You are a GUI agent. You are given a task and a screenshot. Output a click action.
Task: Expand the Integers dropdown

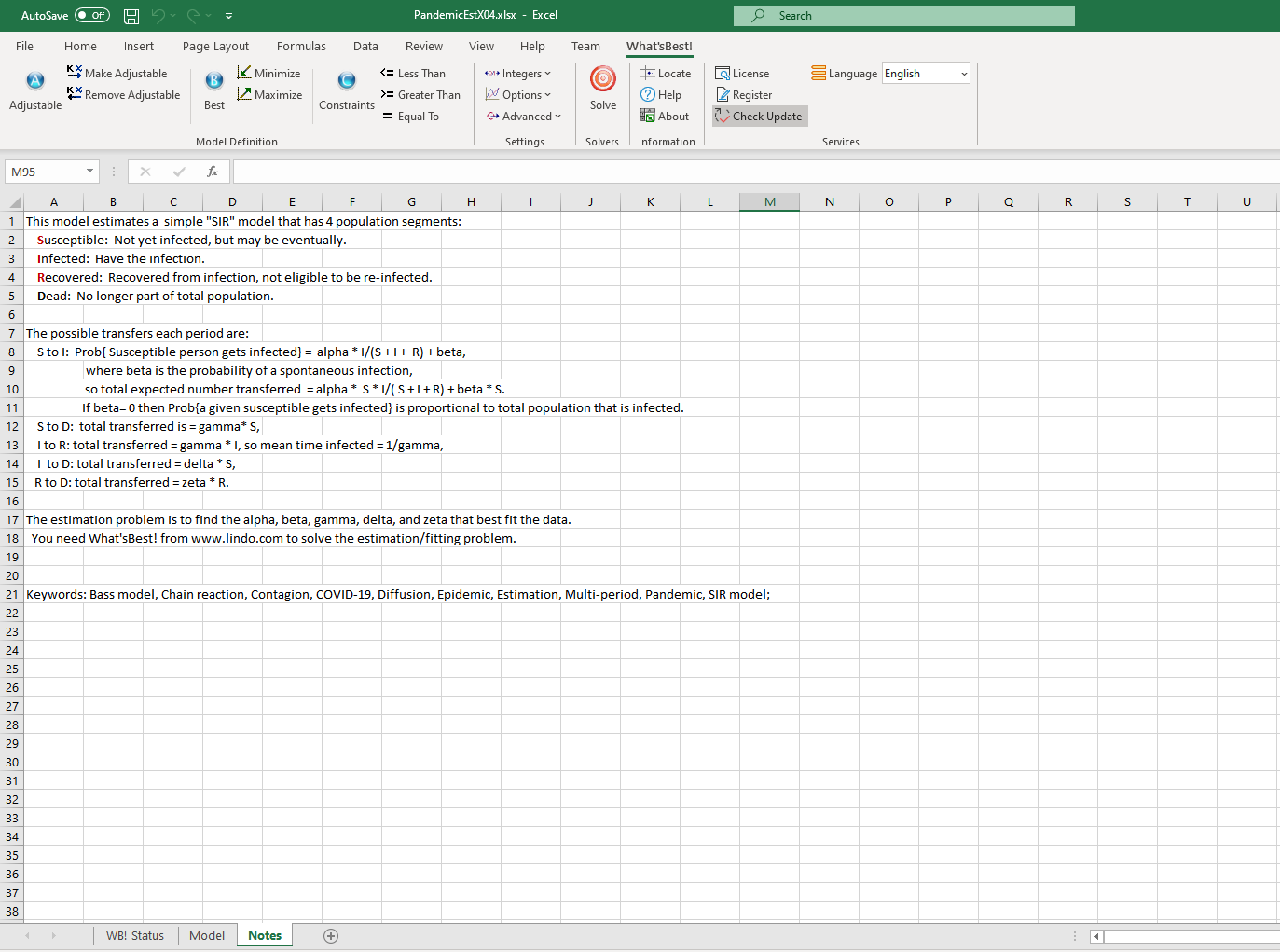coord(518,73)
